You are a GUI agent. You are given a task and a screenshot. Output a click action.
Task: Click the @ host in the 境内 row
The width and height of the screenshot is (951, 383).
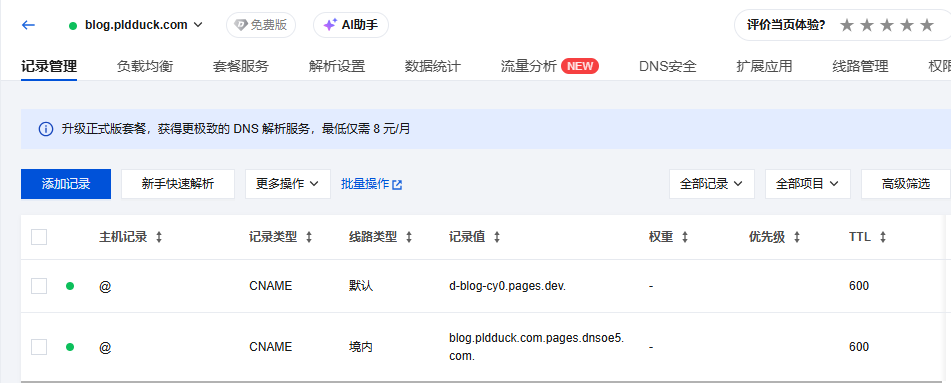point(105,348)
